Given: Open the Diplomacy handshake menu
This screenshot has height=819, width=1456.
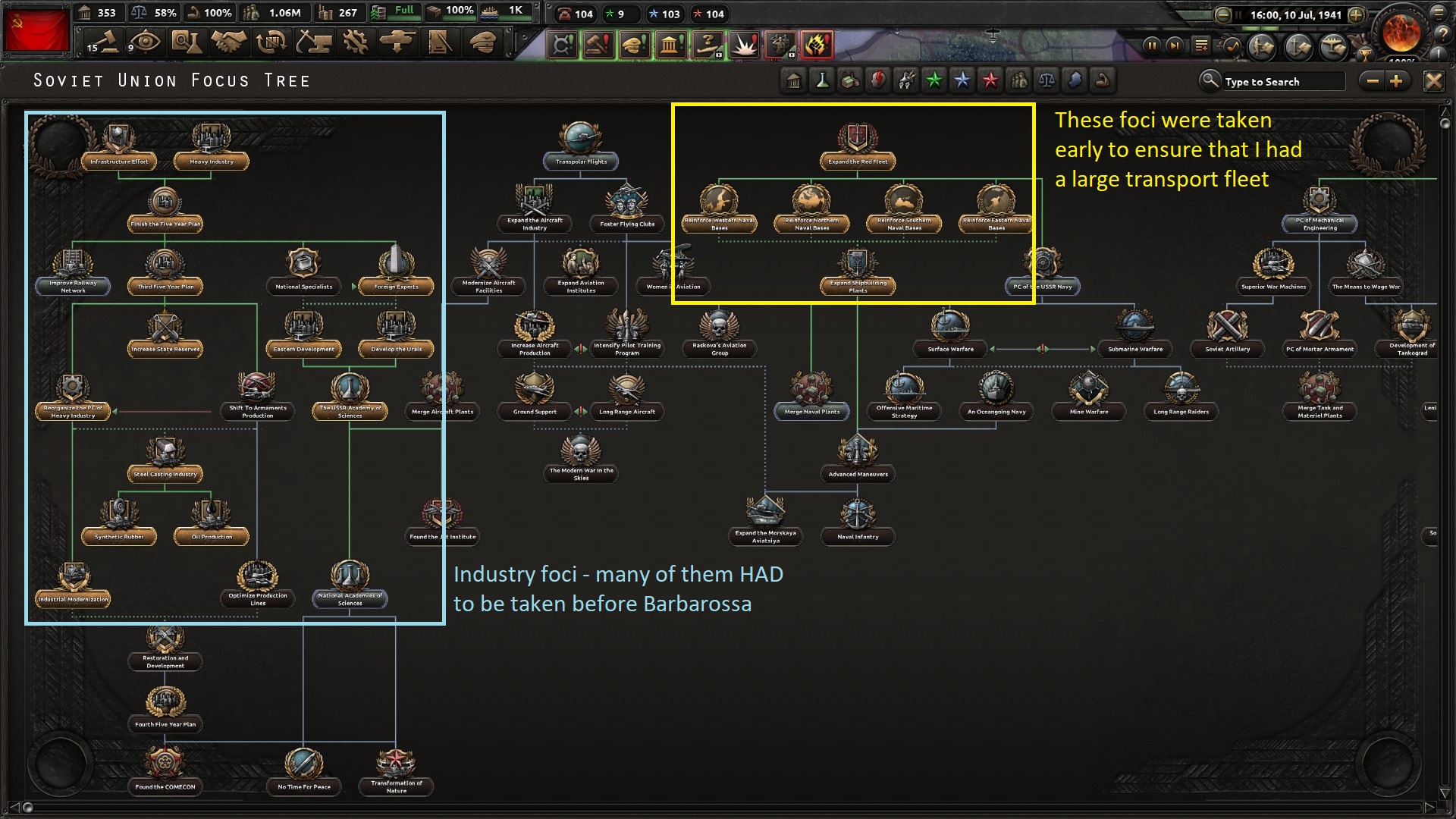Looking at the screenshot, I should [228, 42].
